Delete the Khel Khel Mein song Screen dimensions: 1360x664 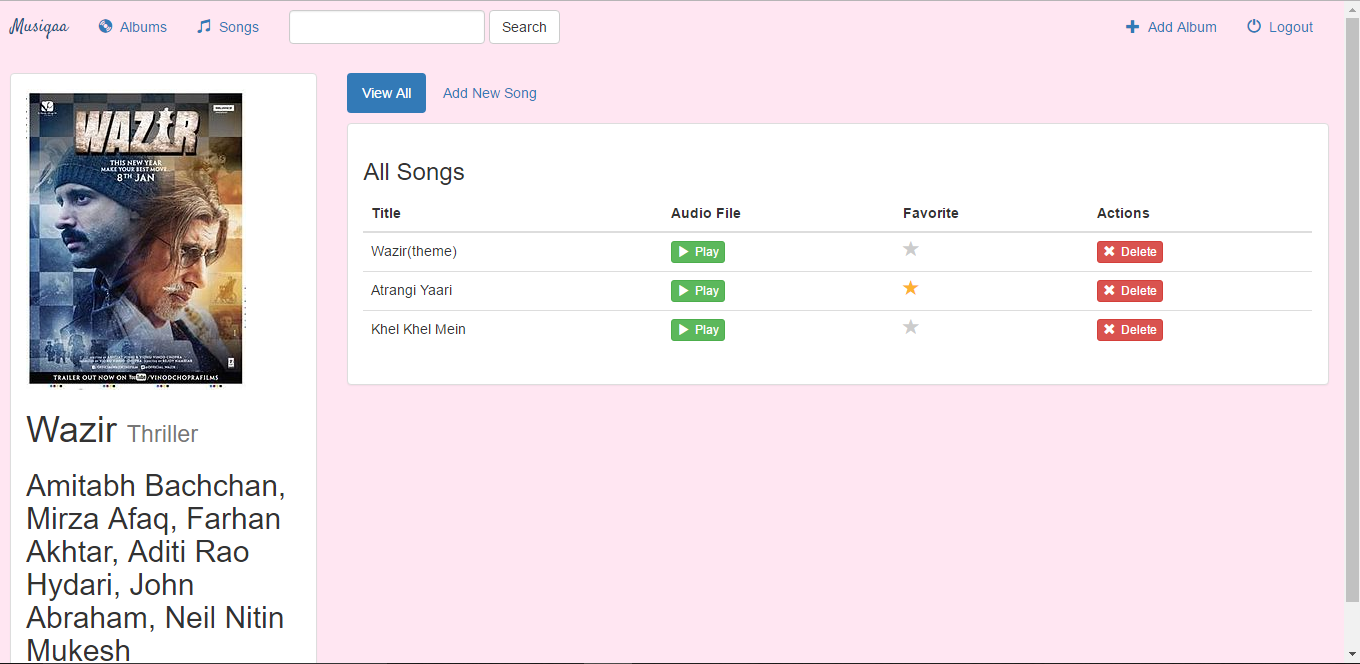click(x=1130, y=330)
